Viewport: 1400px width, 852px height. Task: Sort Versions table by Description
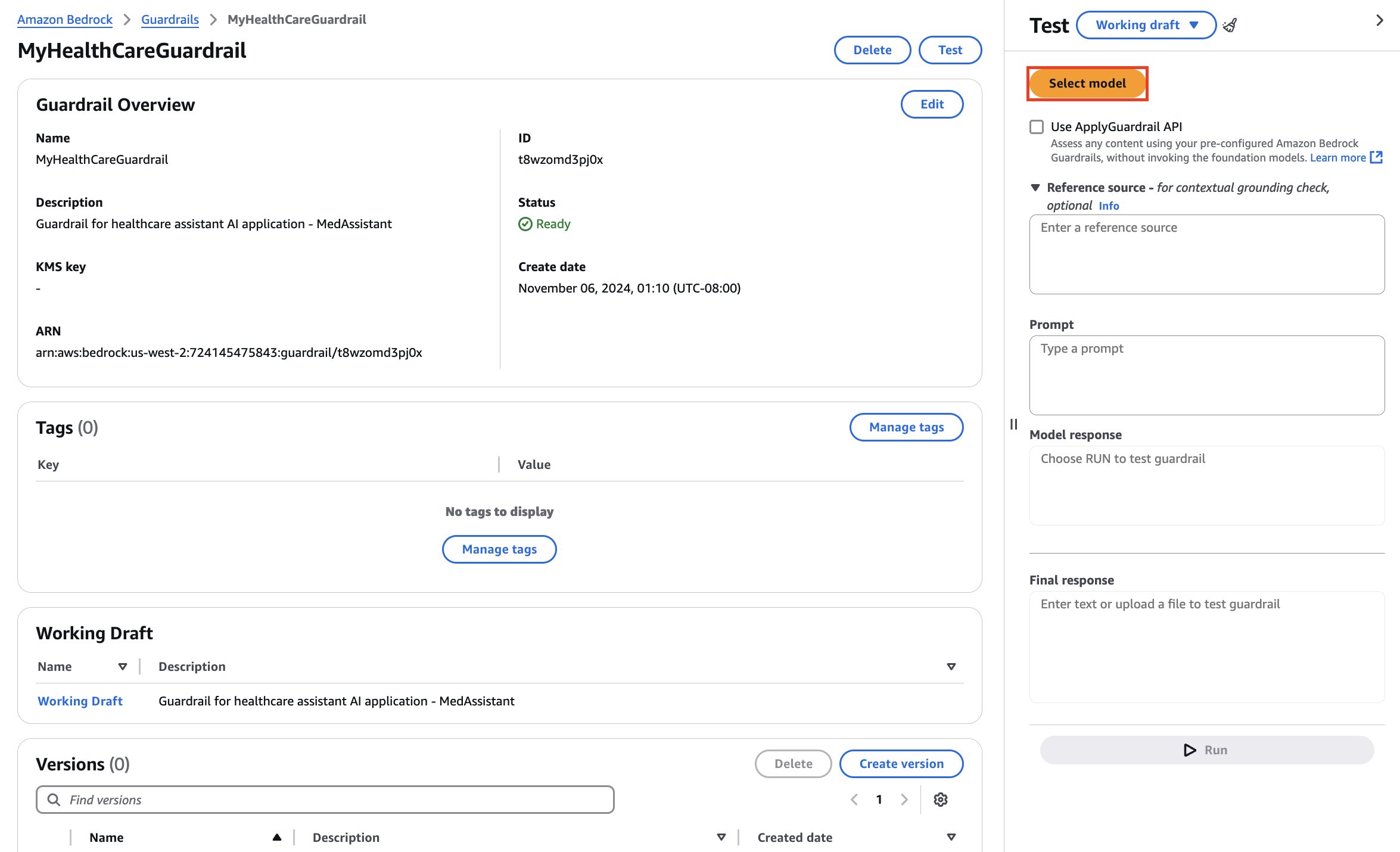point(721,838)
